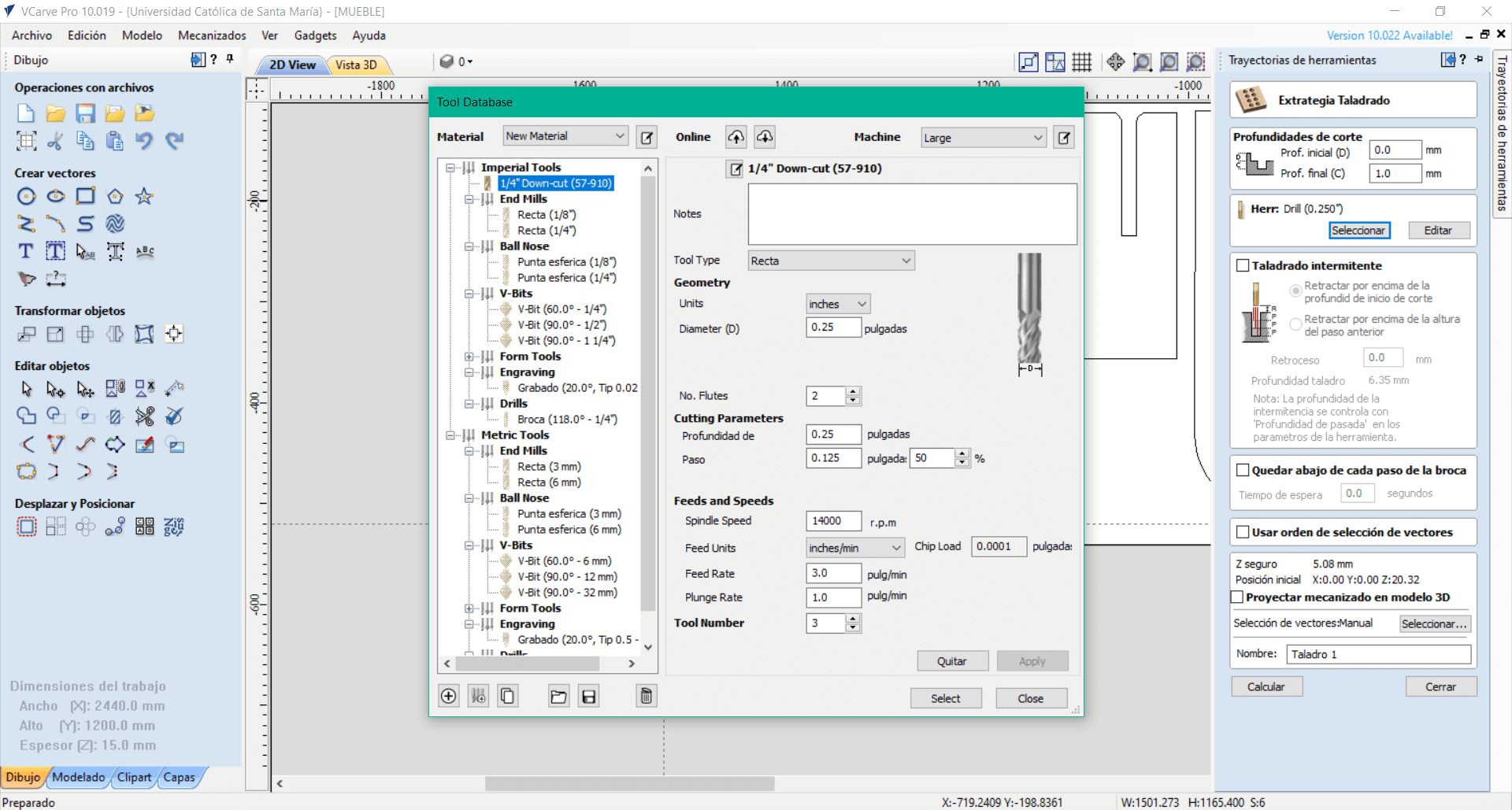The height and width of the screenshot is (810, 1512).
Task: Delete selected tool with trash icon
Action: [647, 696]
